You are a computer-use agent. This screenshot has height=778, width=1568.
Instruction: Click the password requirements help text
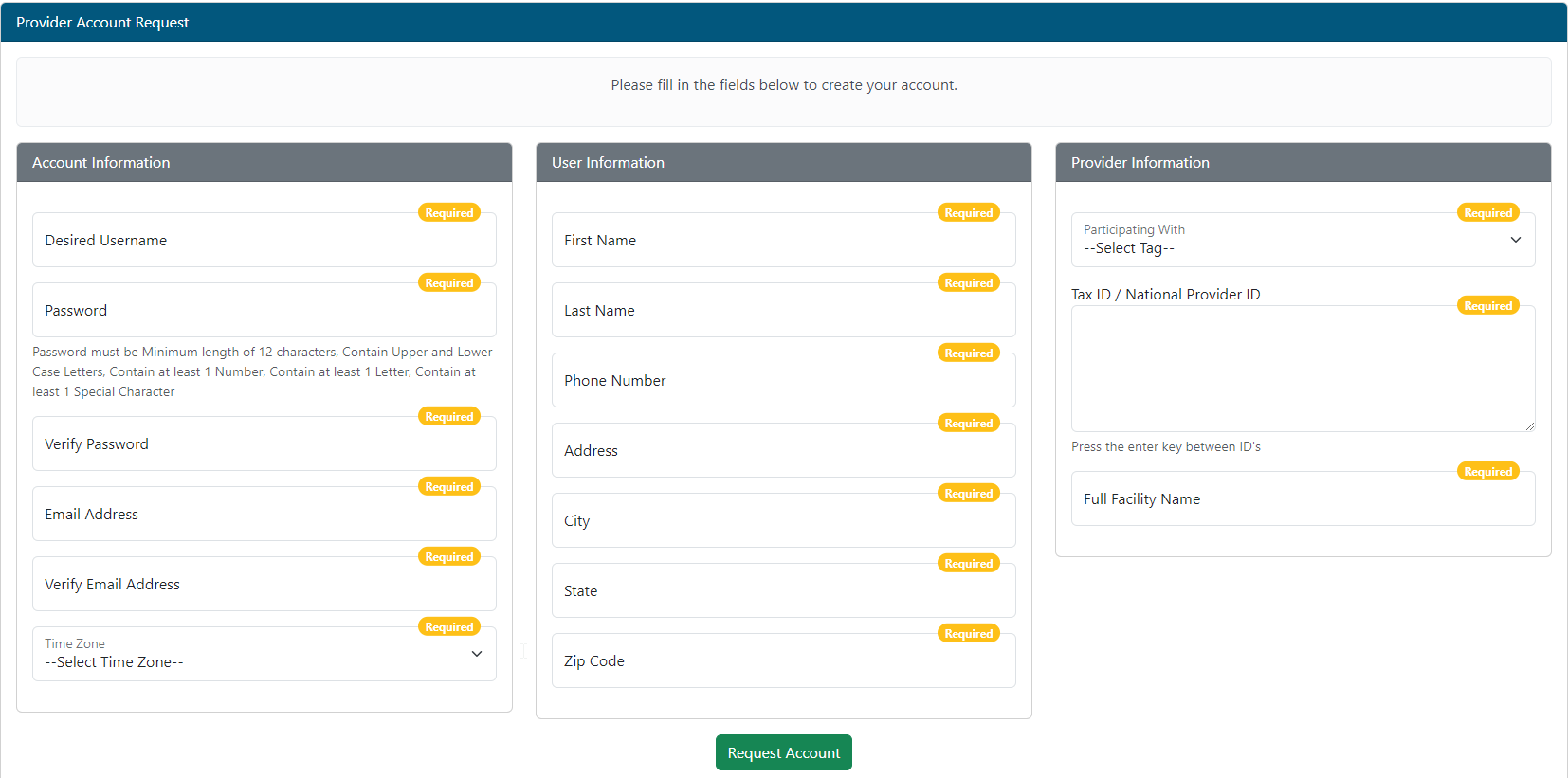[x=263, y=371]
